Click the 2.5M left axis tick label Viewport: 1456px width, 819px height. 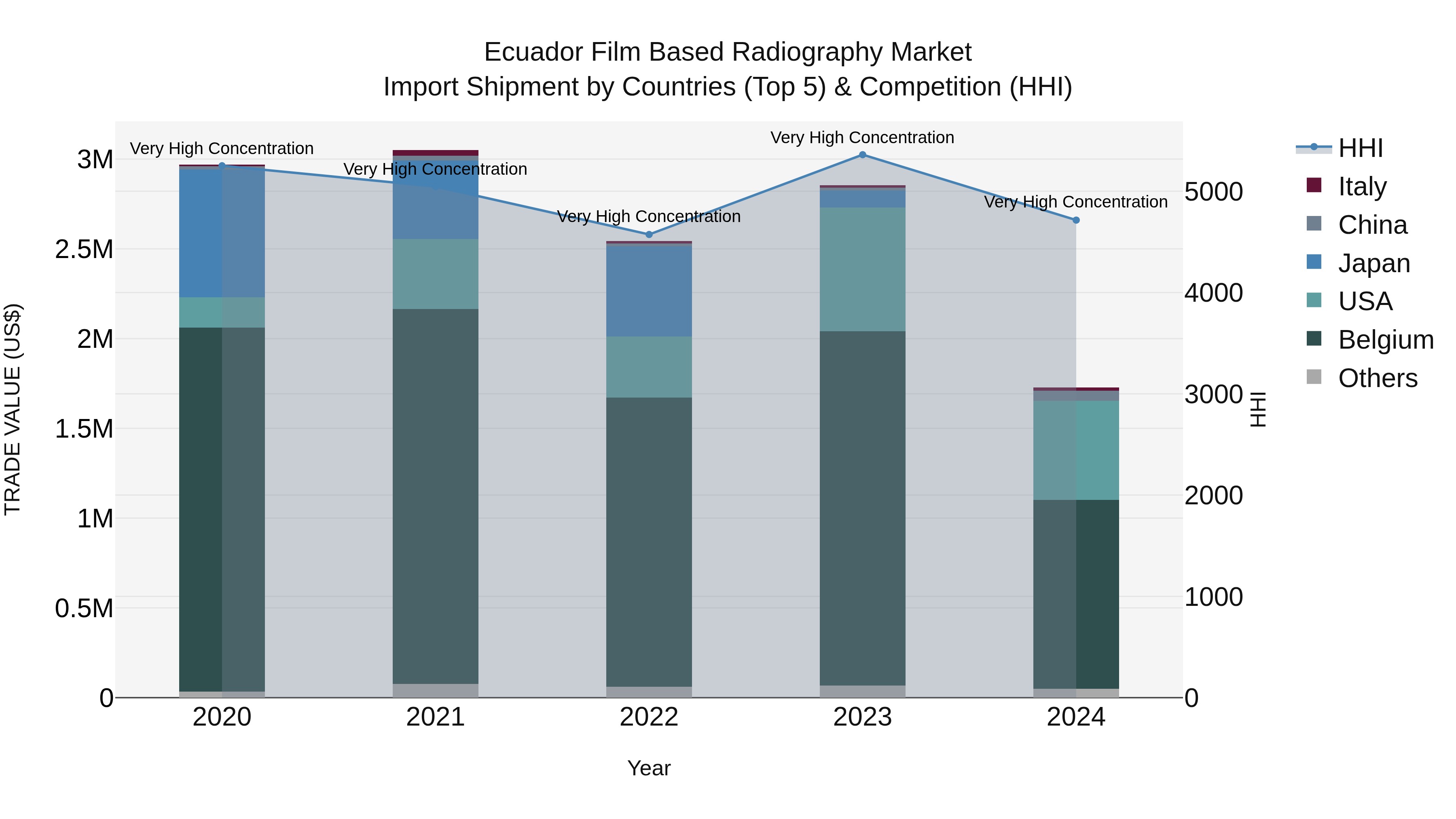[x=84, y=249]
